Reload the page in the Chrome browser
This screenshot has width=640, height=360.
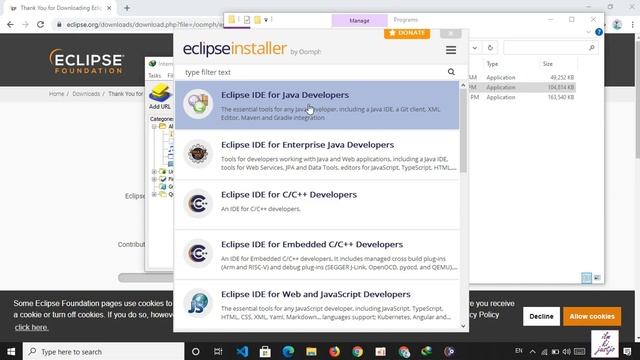click(40, 24)
